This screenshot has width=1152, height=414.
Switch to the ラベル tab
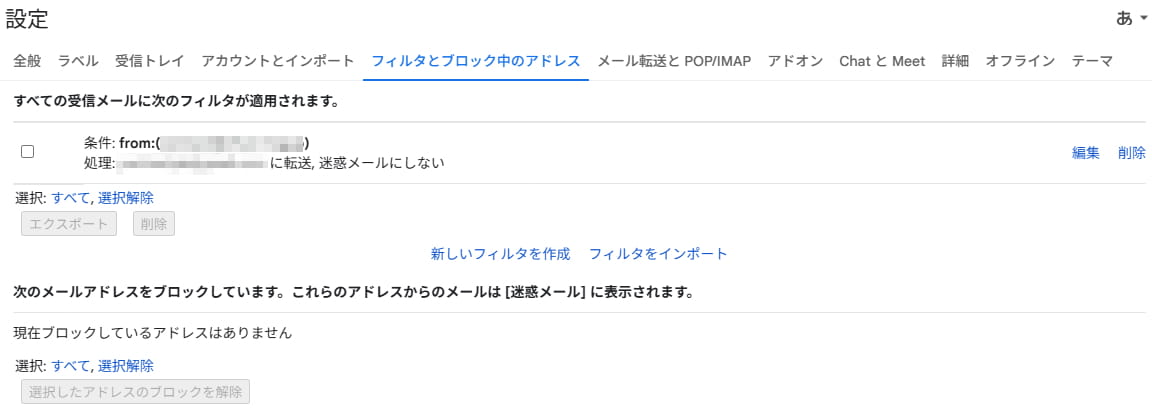(x=78, y=61)
